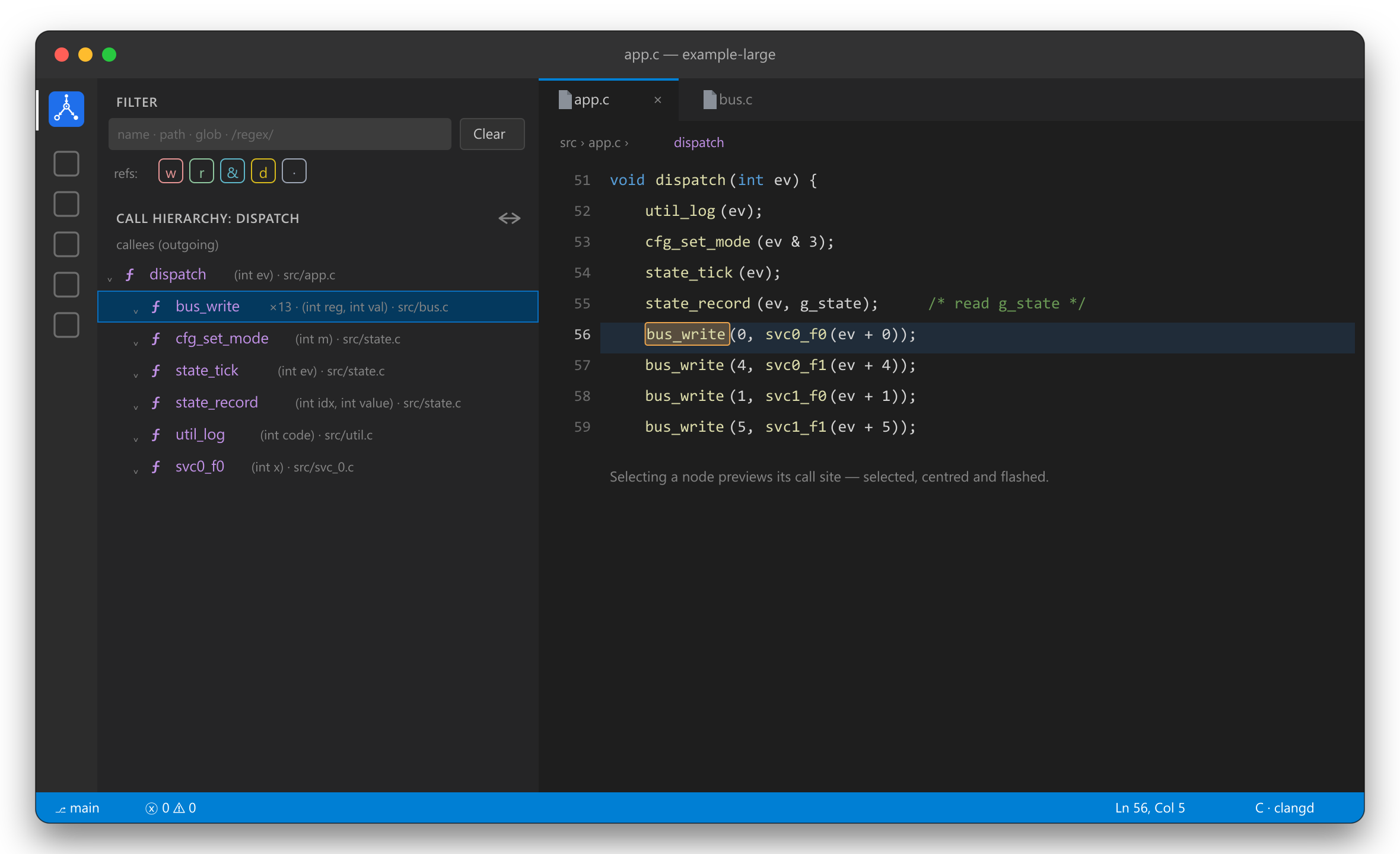Select the svc0_f0 callee row
The width and height of the screenshot is (1400, 854).
coord(318,467)
